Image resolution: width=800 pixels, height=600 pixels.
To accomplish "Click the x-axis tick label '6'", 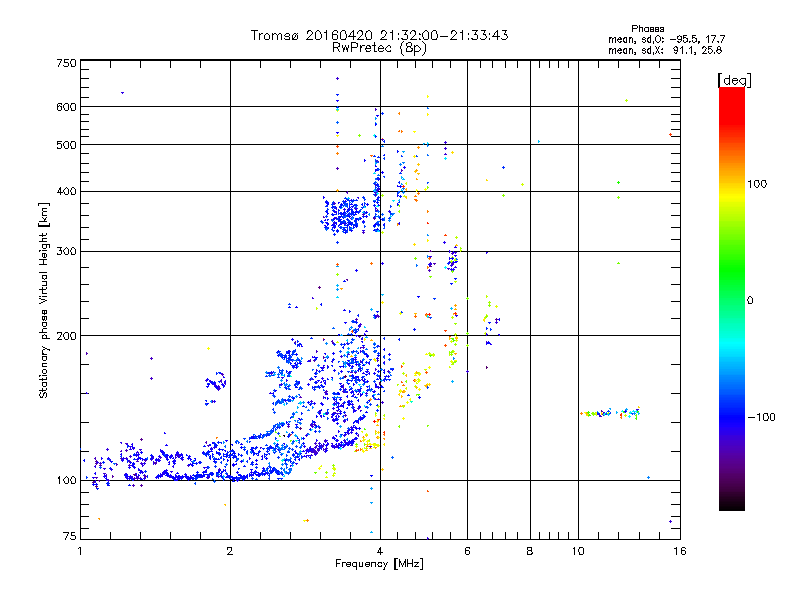I will (x=467, y=551).
